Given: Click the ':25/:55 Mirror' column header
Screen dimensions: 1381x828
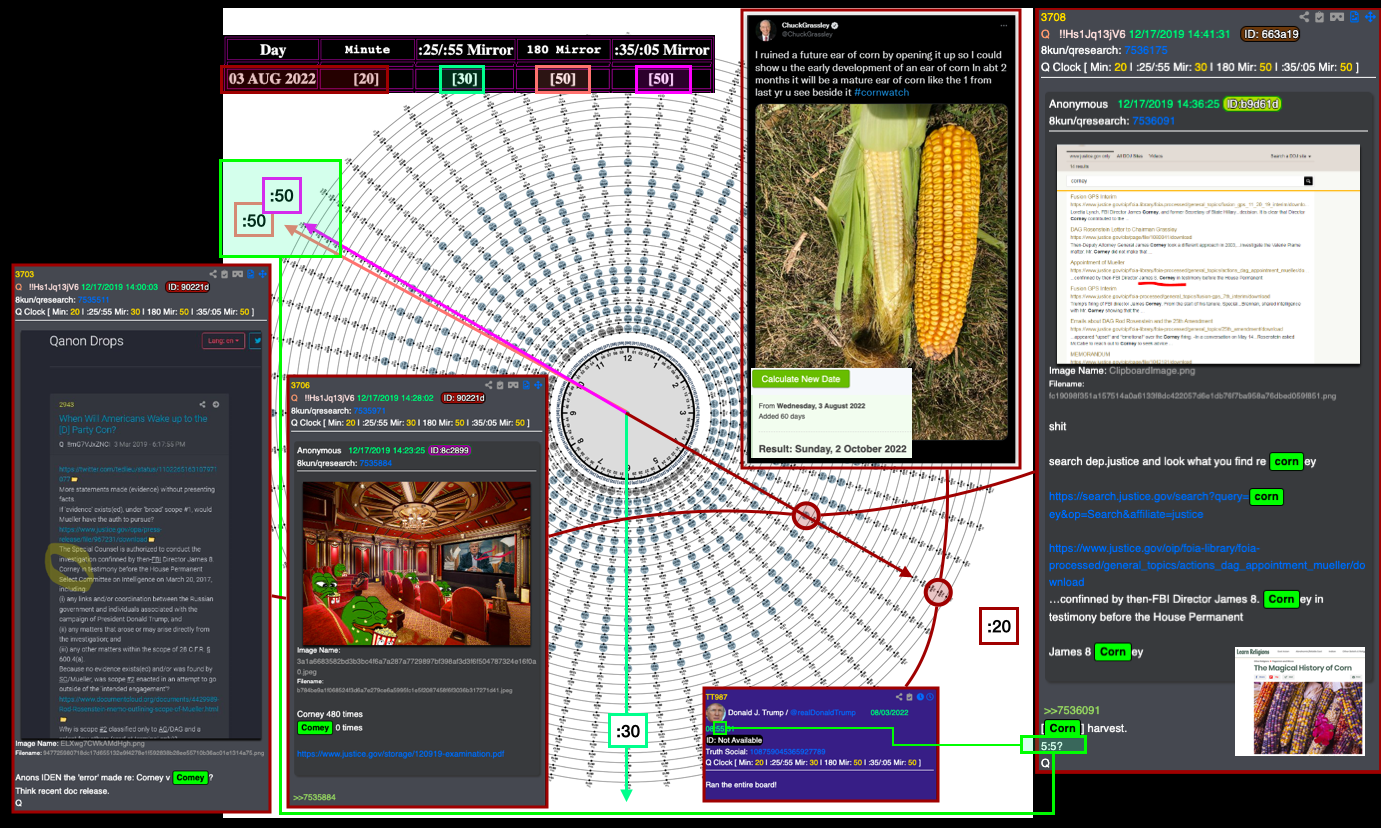Looking at the screenshot, I should 465,50.
